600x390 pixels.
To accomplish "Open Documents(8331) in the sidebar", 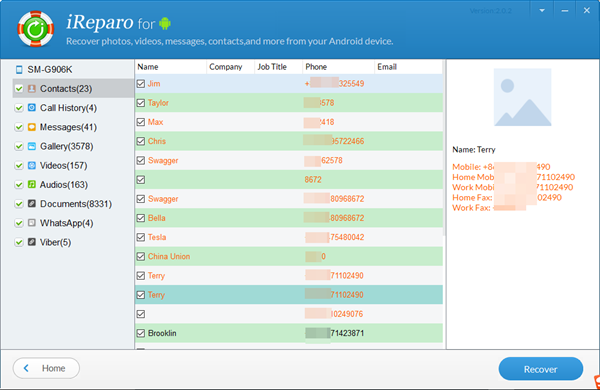I will (x=76, y=204).
